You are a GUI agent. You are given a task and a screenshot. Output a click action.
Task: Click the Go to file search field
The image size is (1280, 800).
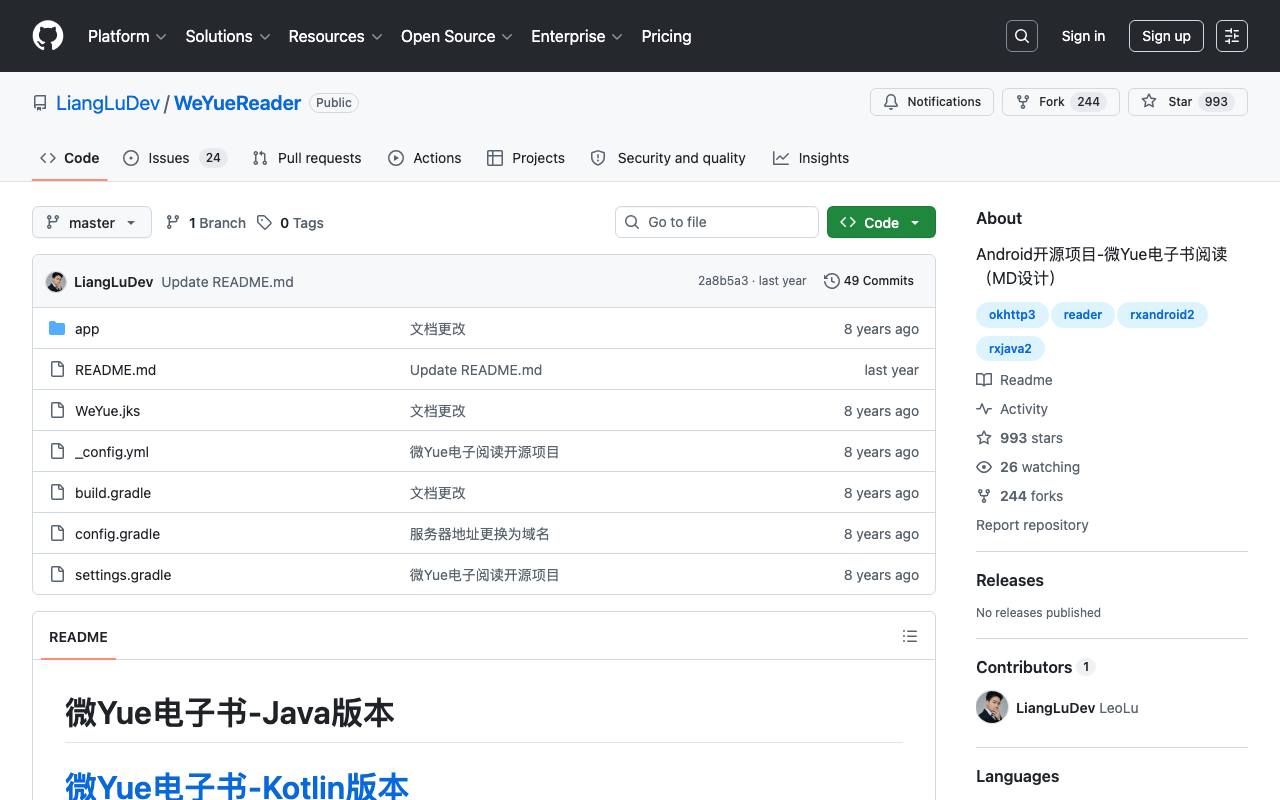pos(717,222)
